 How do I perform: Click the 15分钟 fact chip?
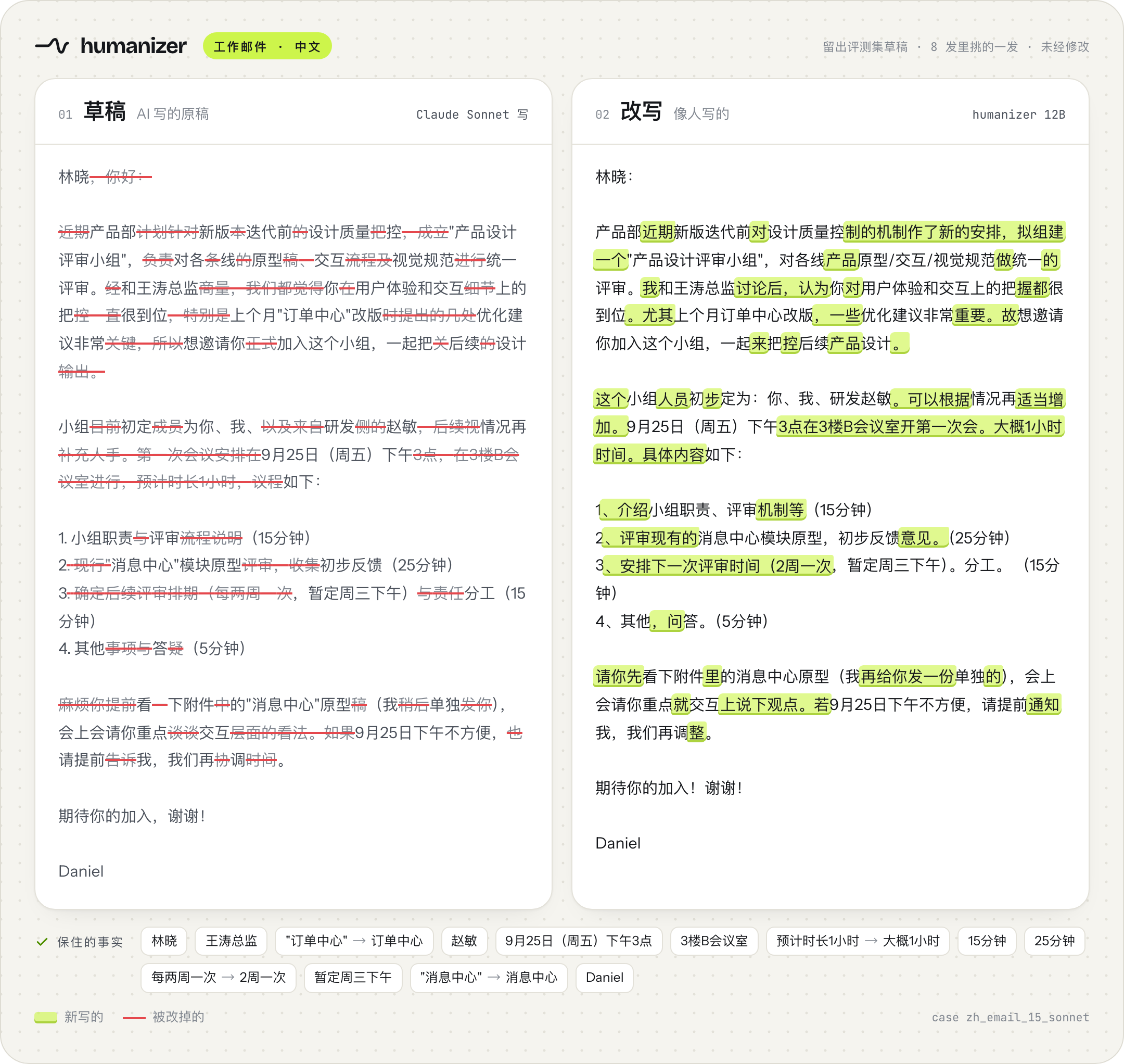(x=987, y=941)
